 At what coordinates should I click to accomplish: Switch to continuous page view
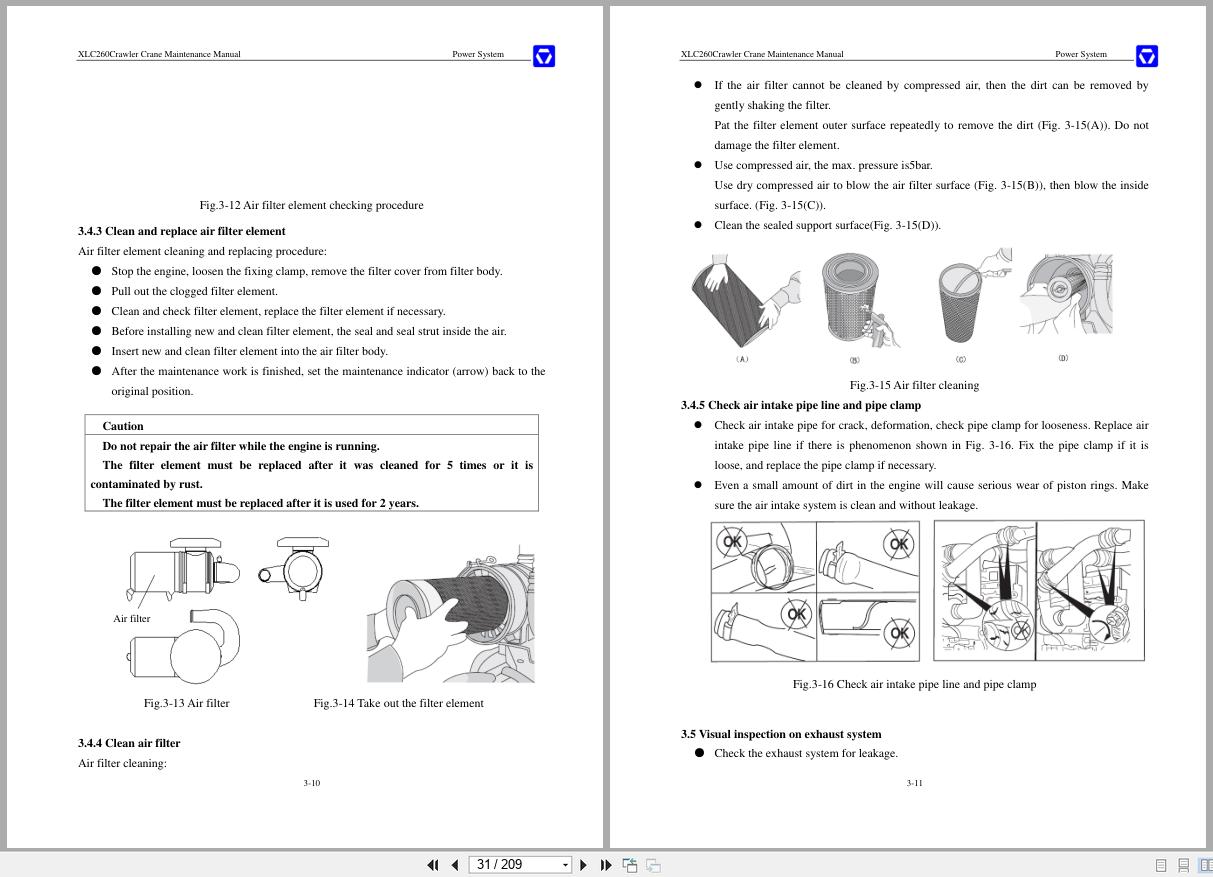coord(1183,866)
